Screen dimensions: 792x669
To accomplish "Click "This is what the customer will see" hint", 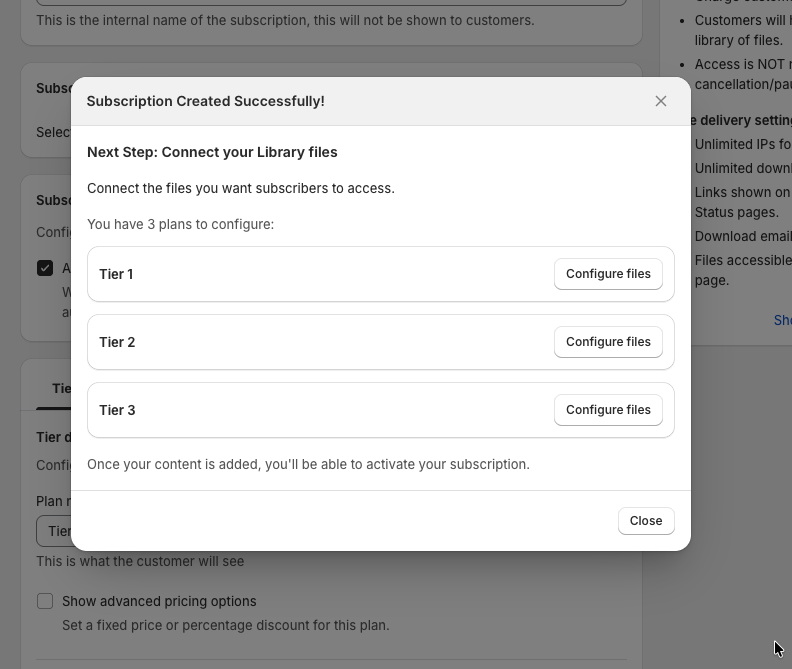I will [x=140, y=561].
